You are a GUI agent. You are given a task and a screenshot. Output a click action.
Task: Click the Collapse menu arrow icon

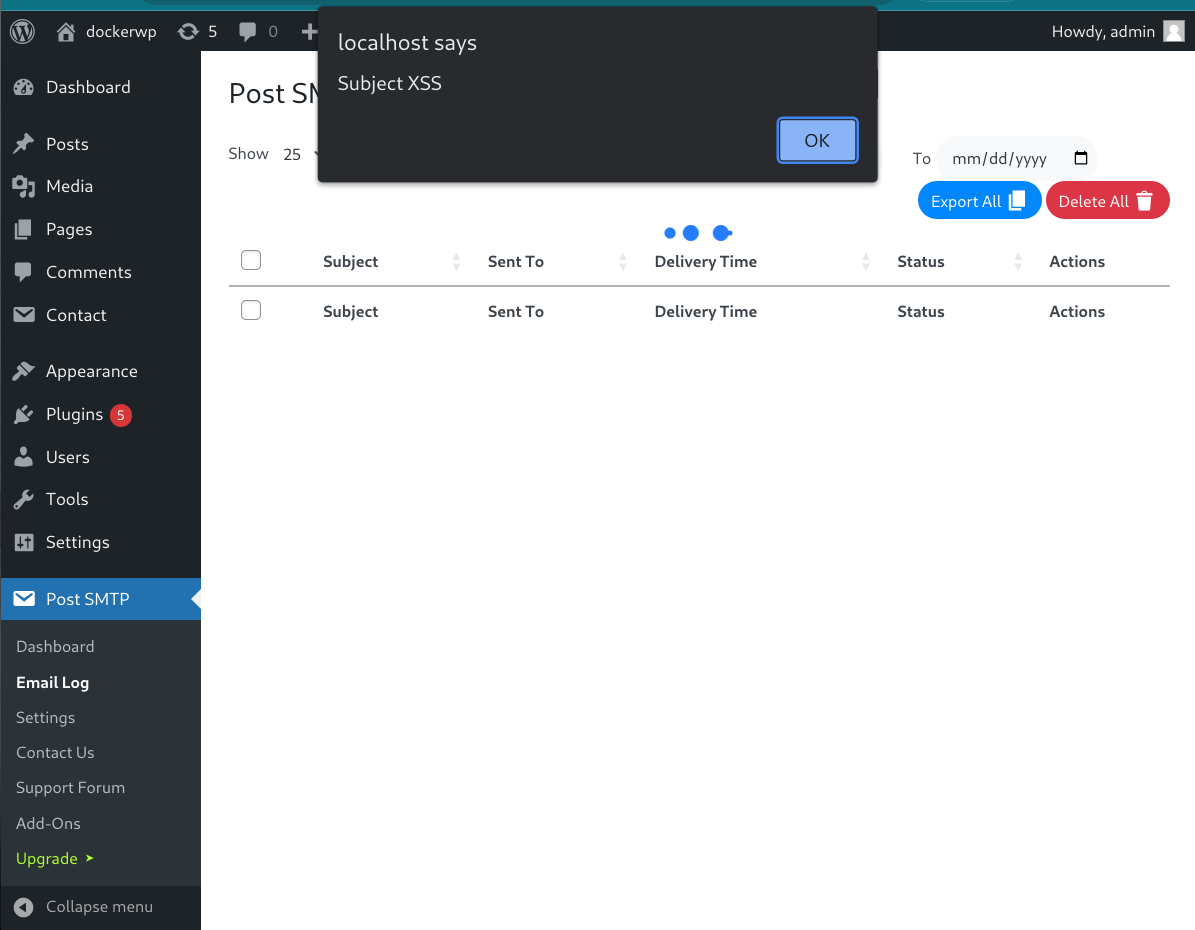[24, 907]
